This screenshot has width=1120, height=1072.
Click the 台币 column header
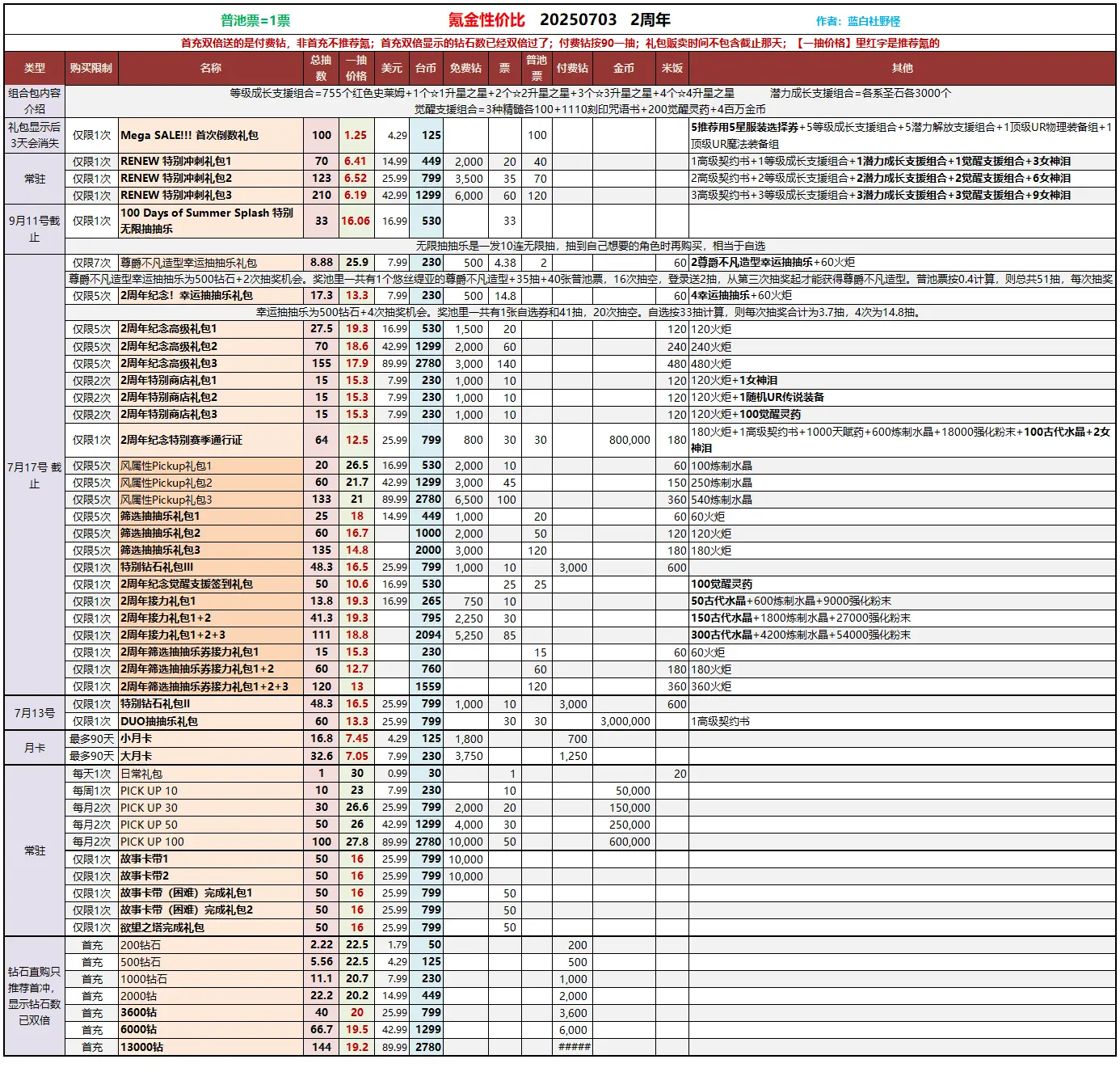[426, 69]
